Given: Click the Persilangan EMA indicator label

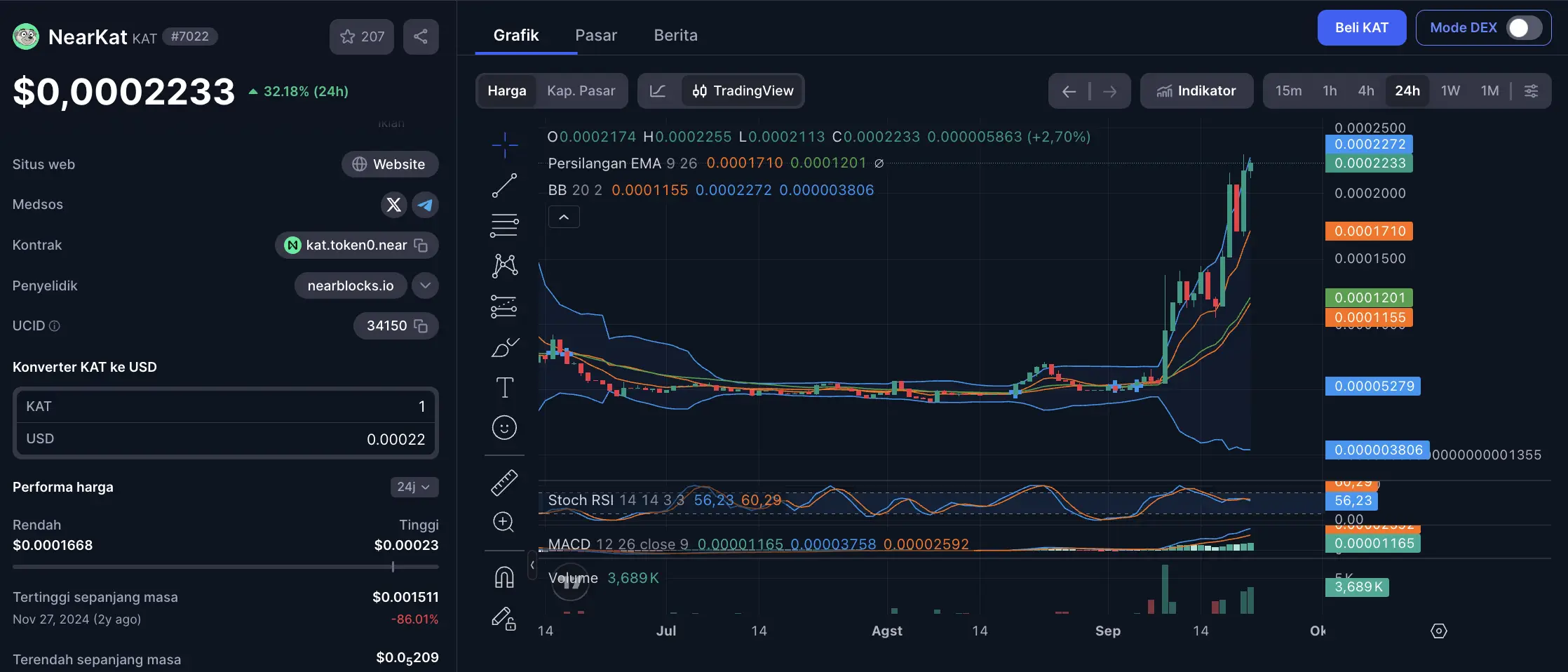Looking at the screenshot, I should pyautogui.click(x=604, y=163).
